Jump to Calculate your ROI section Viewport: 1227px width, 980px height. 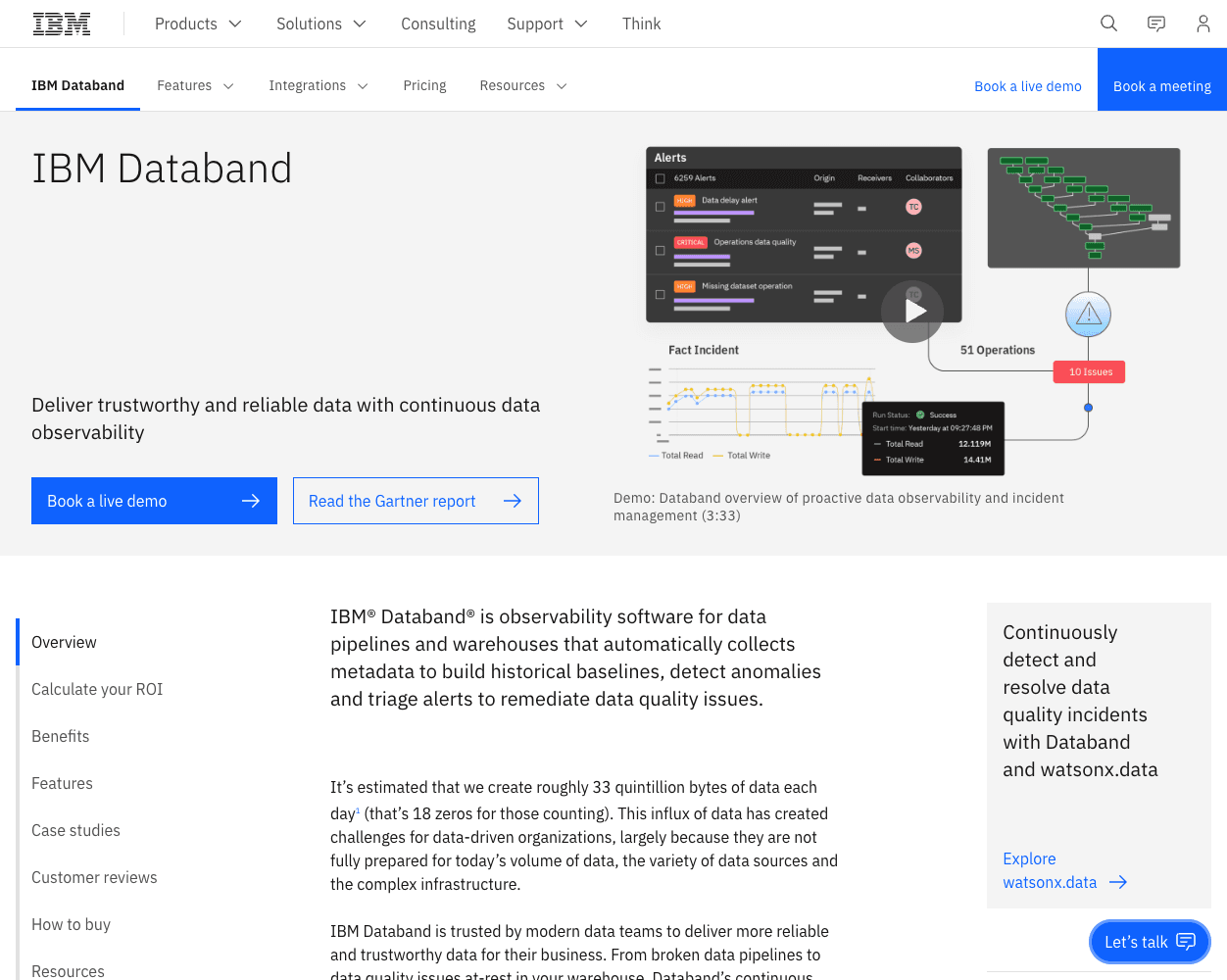(97, 689)
